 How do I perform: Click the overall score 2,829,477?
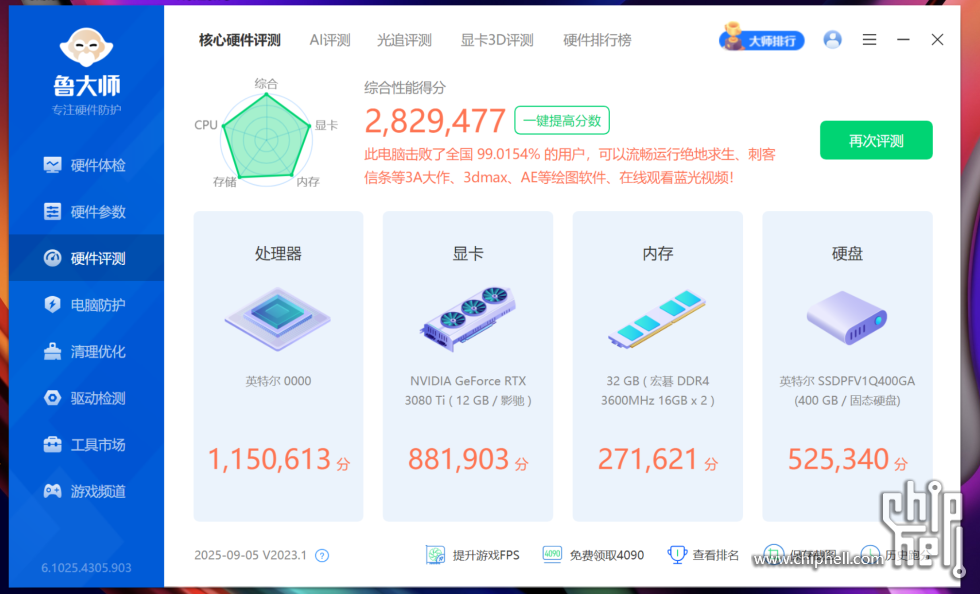(434, 121)
